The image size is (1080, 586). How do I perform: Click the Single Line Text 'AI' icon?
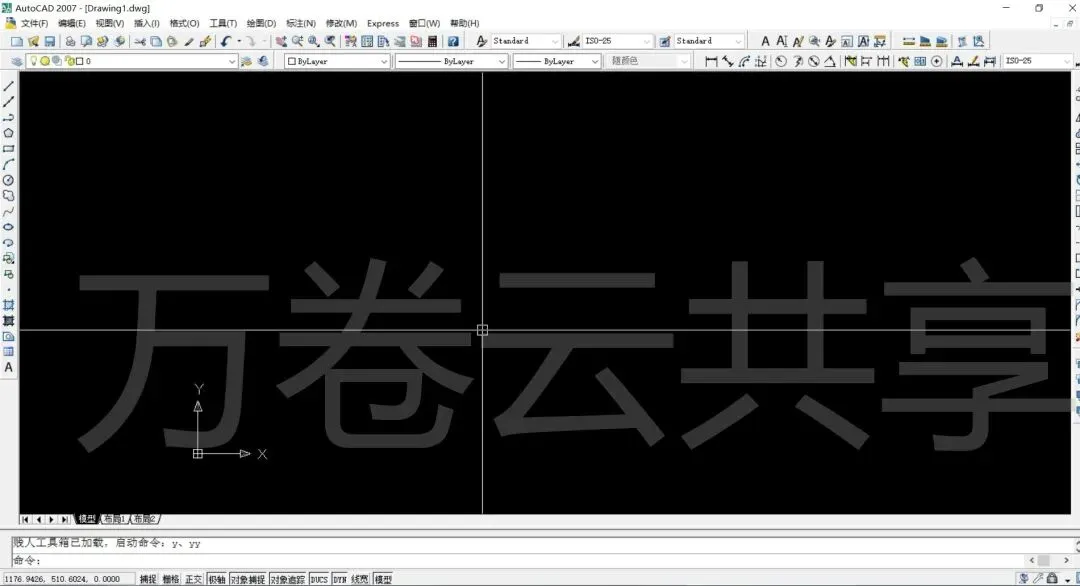pos(782,41)
